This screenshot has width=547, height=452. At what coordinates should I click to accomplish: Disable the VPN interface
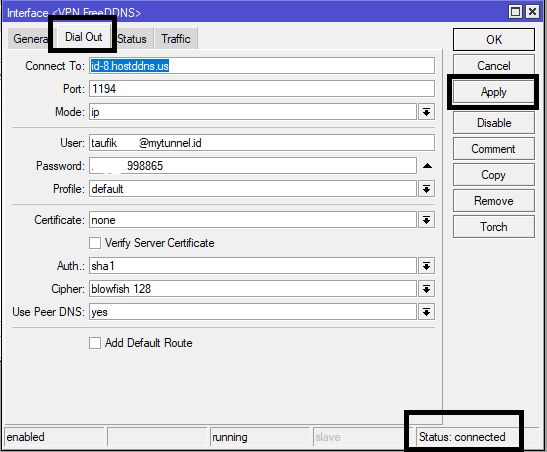(x=494, y=123)
